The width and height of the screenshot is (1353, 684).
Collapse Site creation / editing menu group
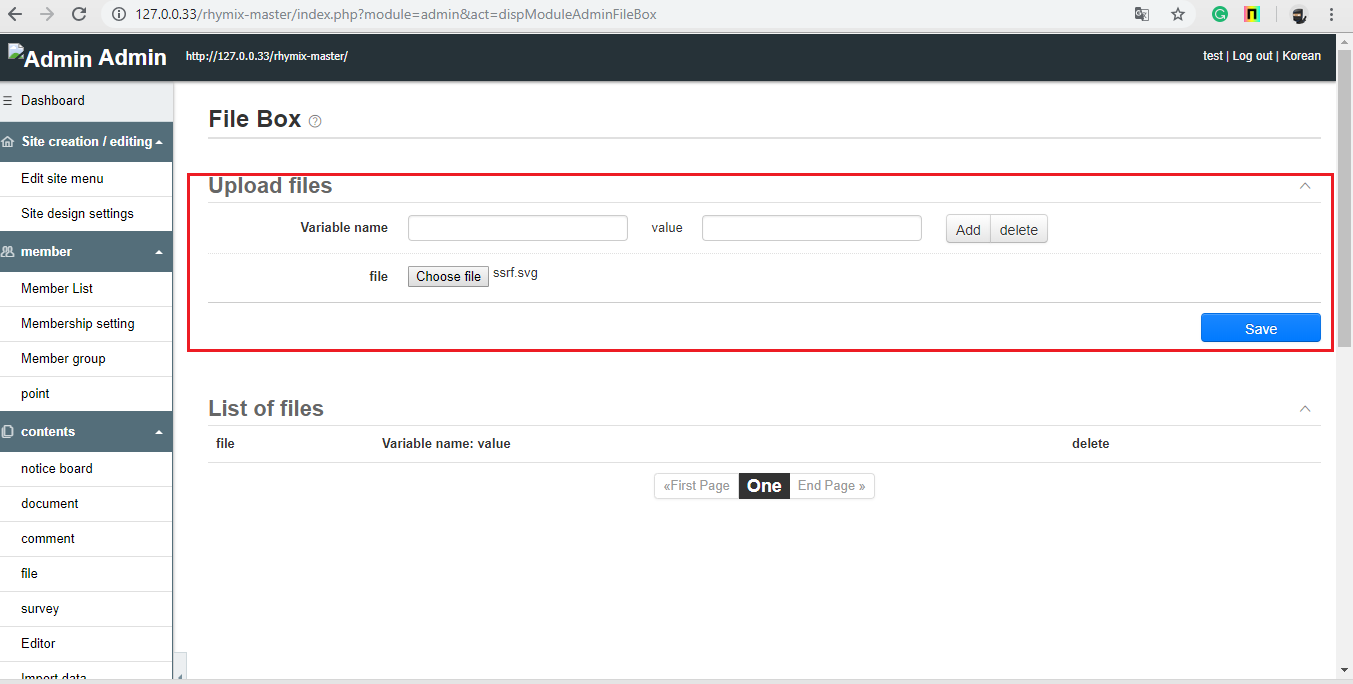tap(159, 142)
